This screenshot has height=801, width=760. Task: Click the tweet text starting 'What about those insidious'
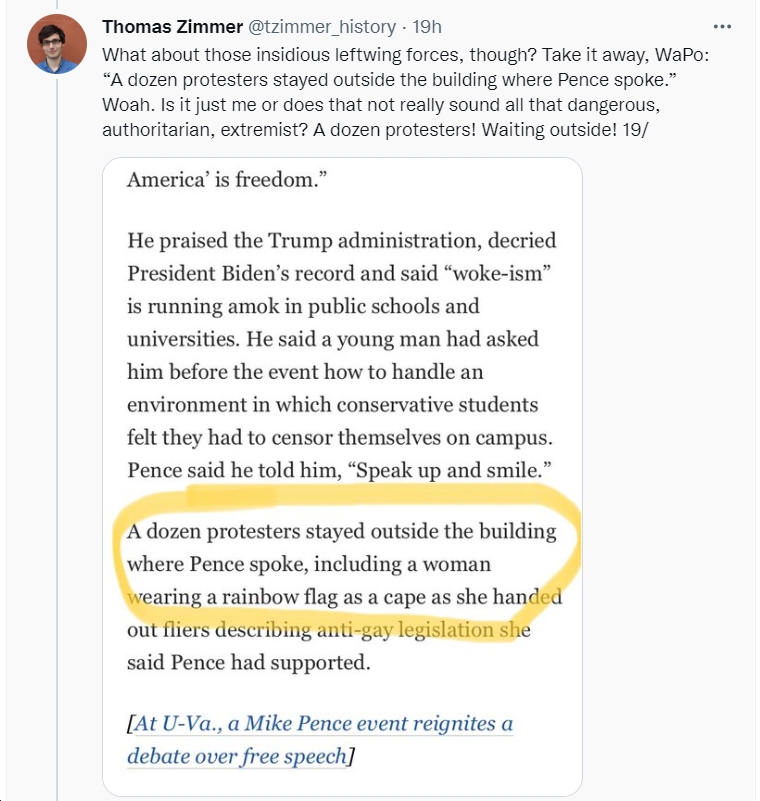(x=406, y=92)
